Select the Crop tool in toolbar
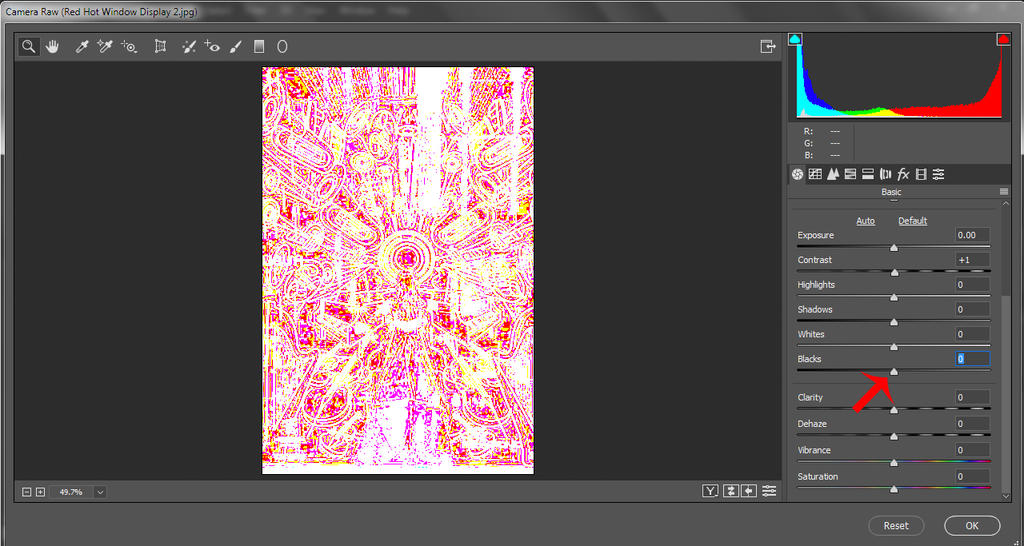 (160, 46)
